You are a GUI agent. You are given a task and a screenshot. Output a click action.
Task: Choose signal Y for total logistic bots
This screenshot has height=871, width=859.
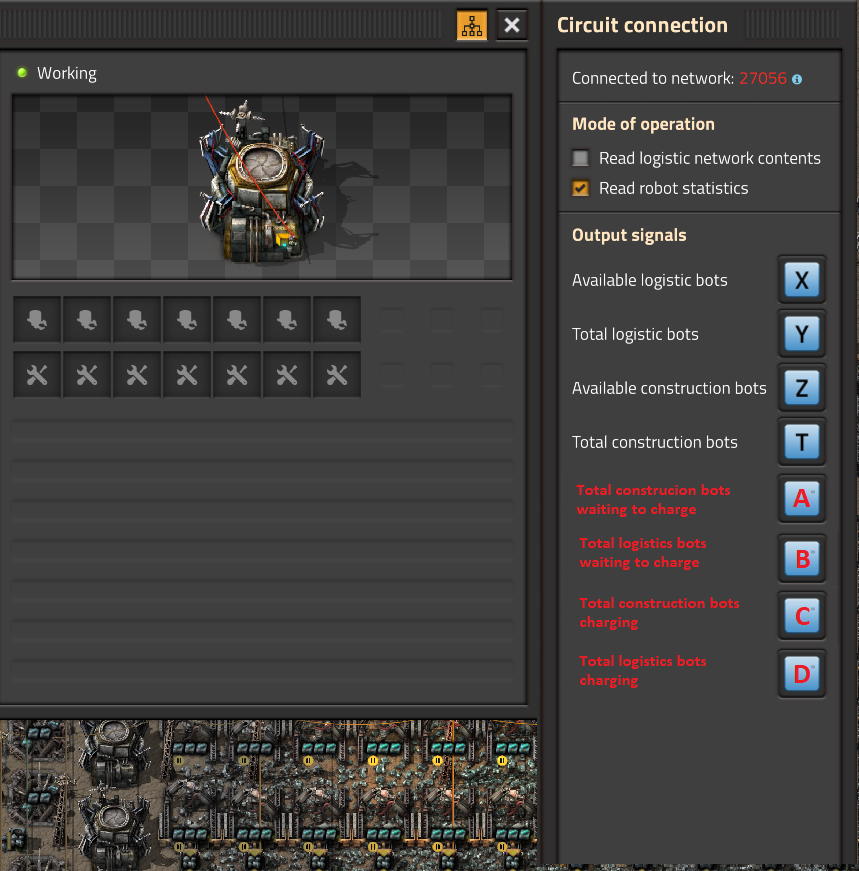(801, 334)
